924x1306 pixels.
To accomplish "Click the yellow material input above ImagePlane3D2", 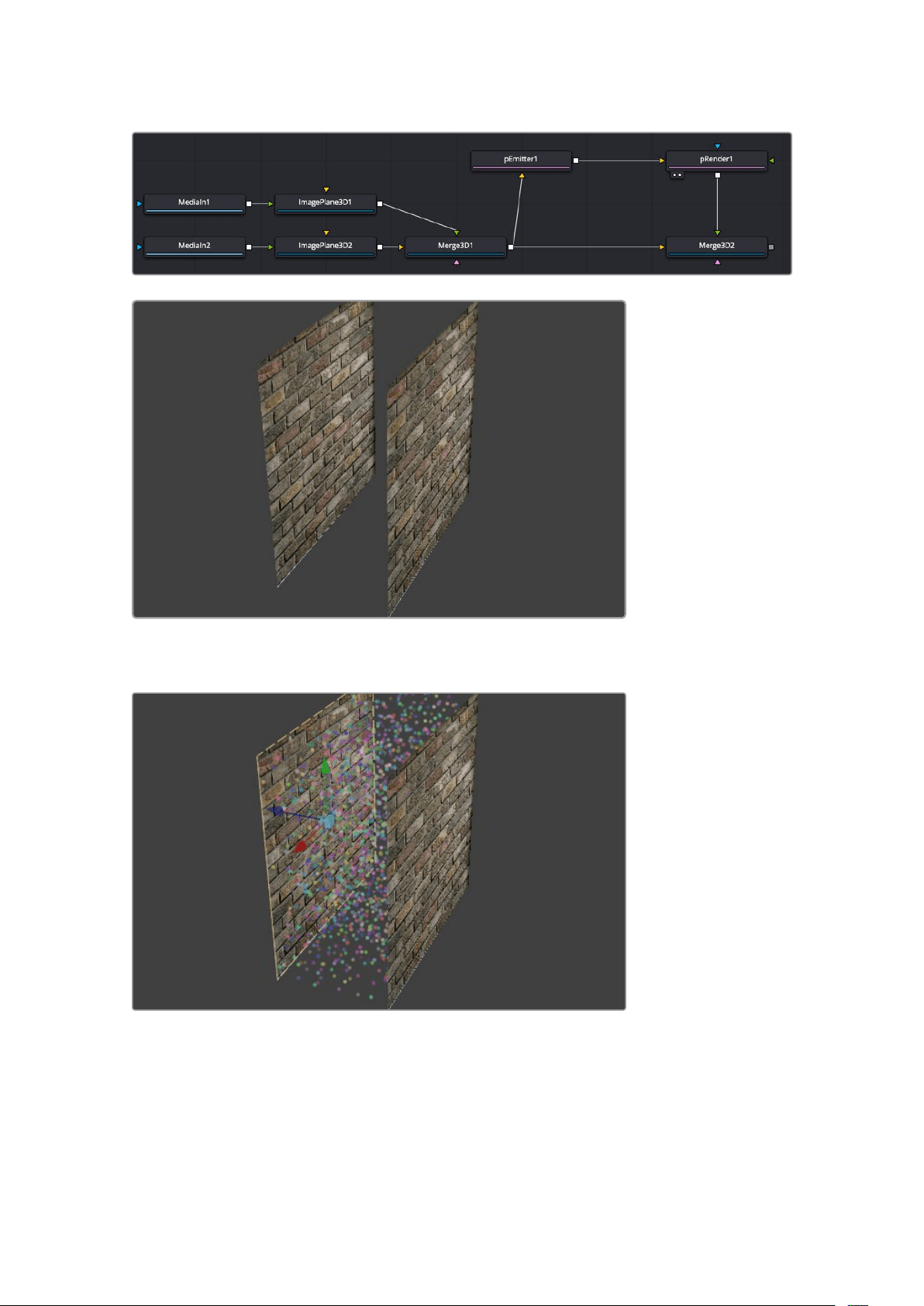I will click(326, 233).
